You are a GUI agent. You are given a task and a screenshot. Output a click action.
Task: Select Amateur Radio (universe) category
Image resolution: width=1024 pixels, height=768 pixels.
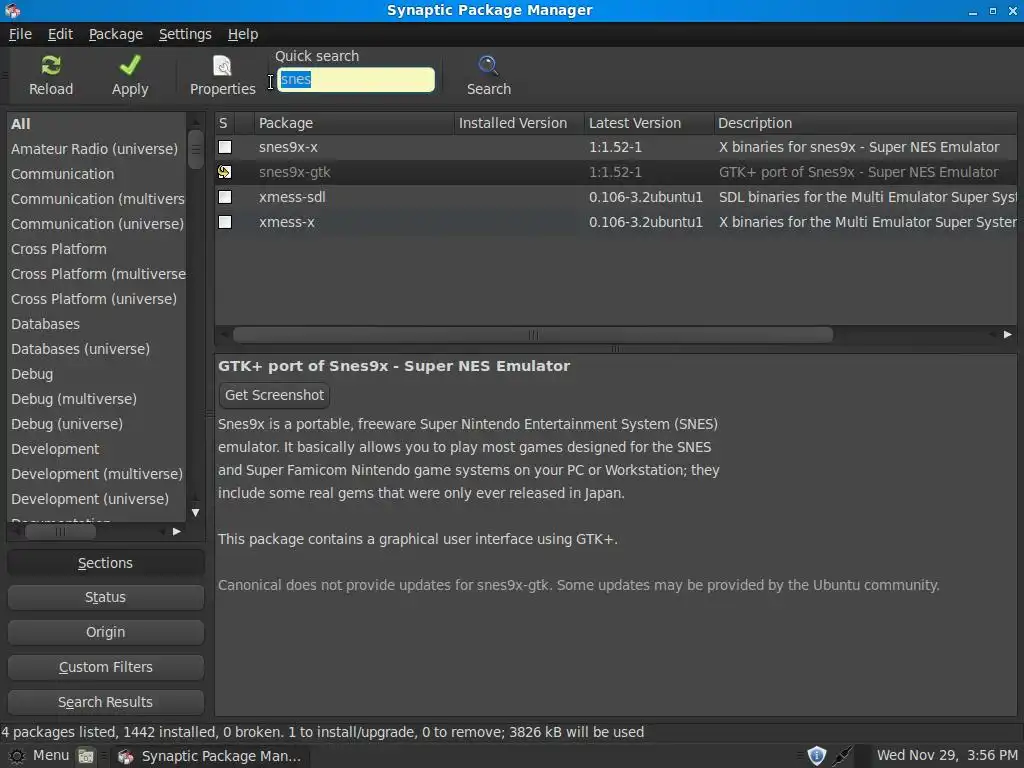[96, 149]
